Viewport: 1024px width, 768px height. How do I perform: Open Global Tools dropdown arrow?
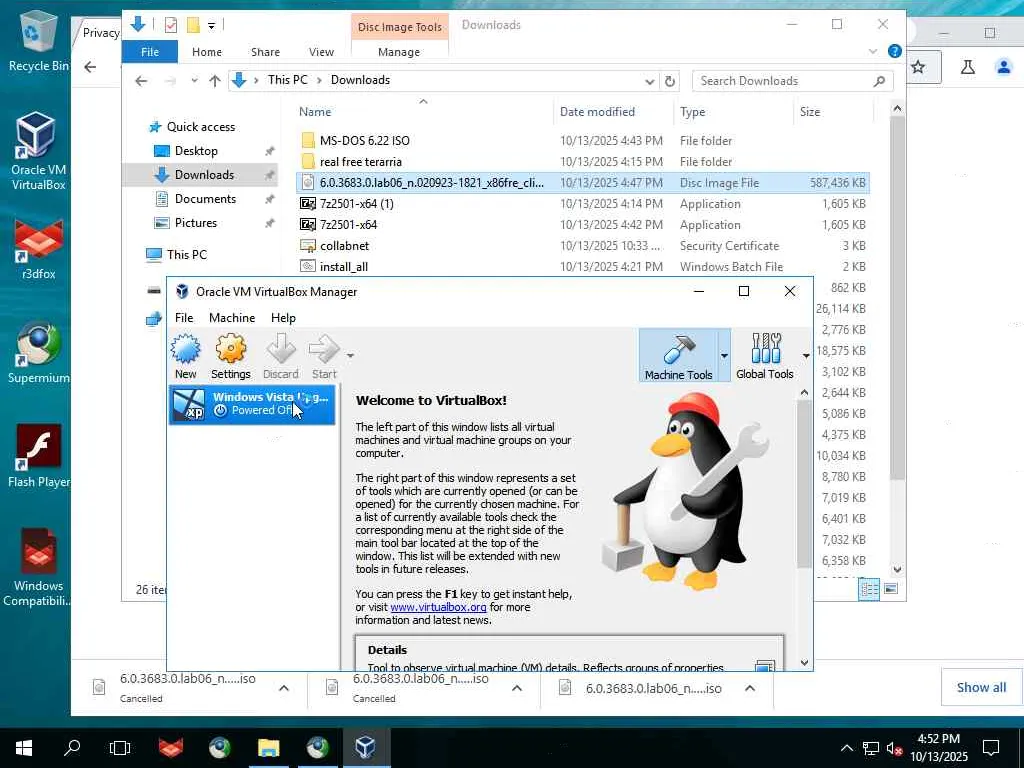click(806, 356)
